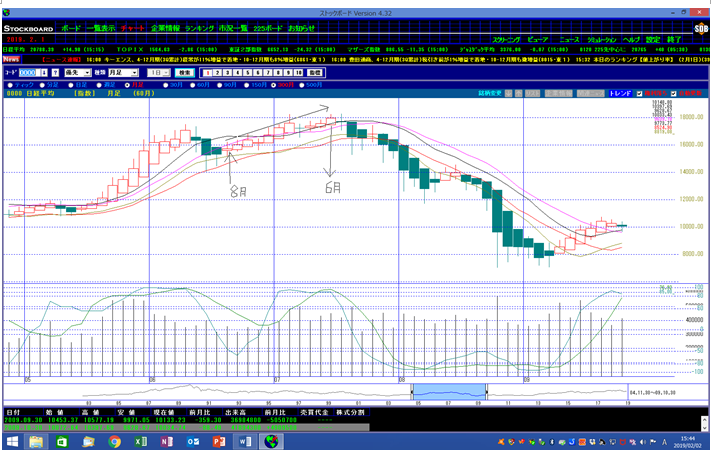Open Excel from the taskbar
This screenshot has height=454, width=711.
click(x=141, y=442)
